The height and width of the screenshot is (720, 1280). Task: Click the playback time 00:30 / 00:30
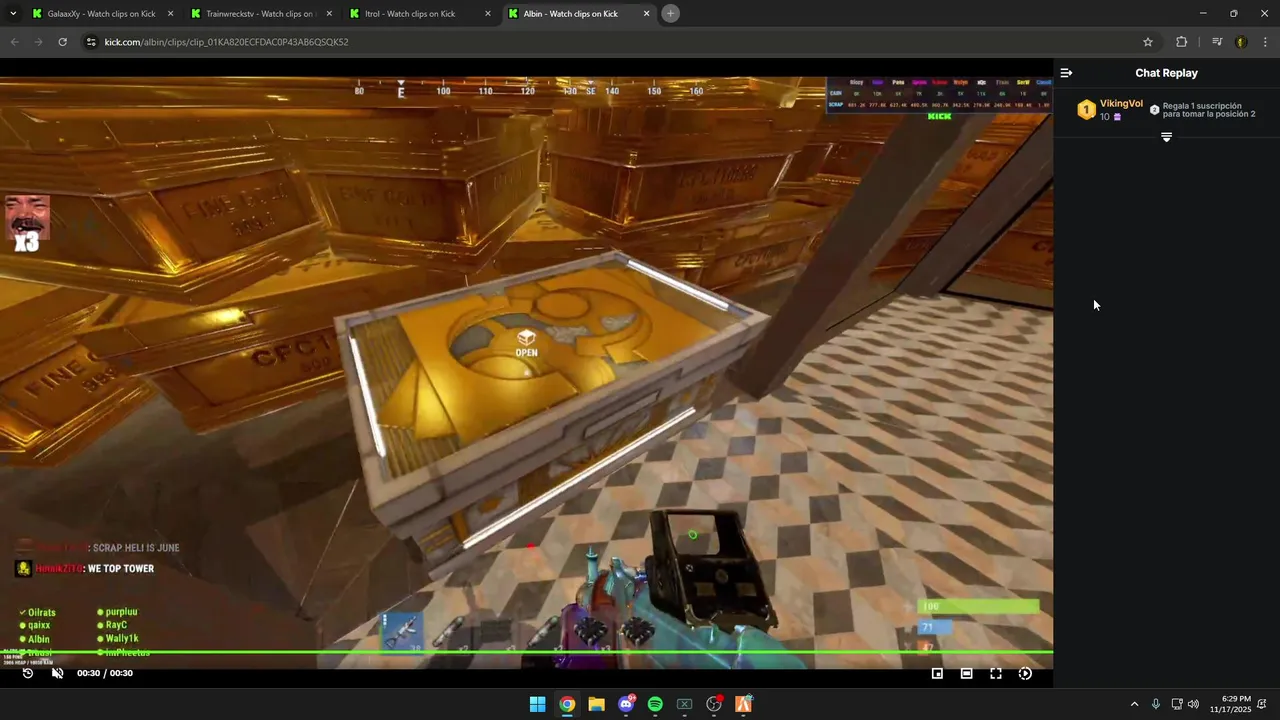click(105, 673)
